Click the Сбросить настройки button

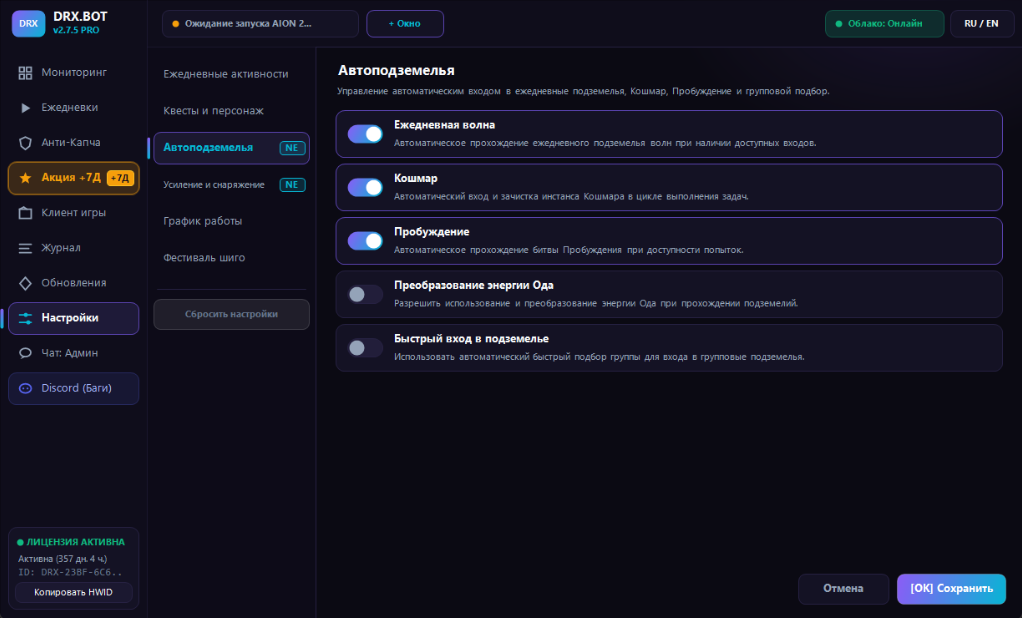231,314
